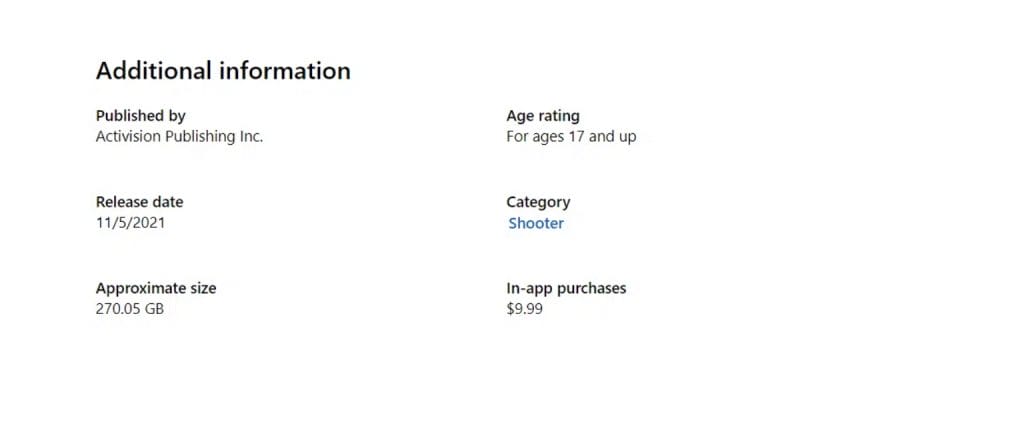The height and width of the screenshot is (432, 1024).
Task: Click the word Activision in publisher name
Action: (130, 136)
